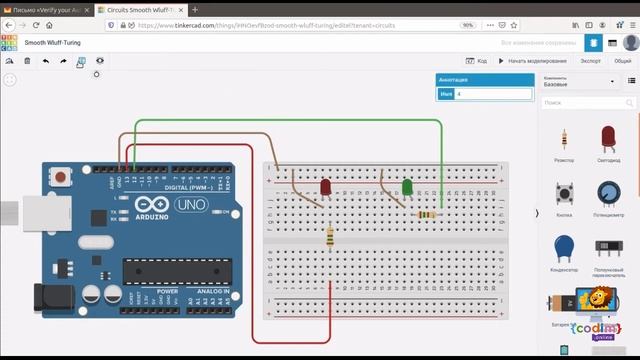
Task: Click the tinkercad URL address bar
Action: click(x=286, y=25)
